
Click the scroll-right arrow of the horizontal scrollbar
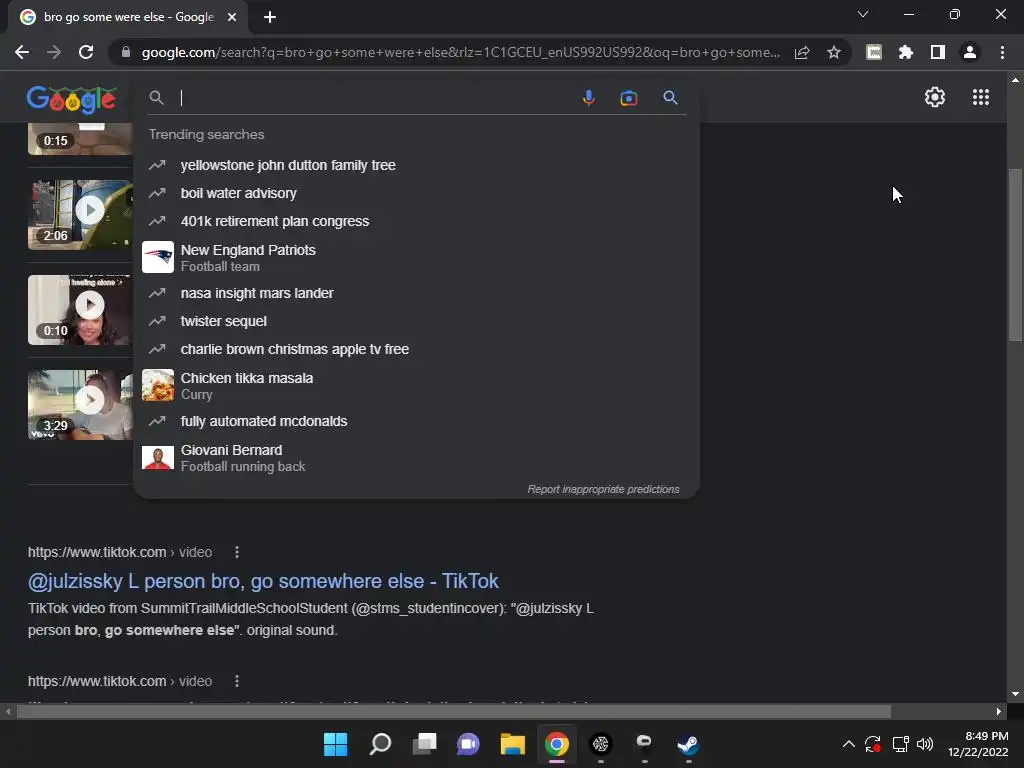point(999,711)
